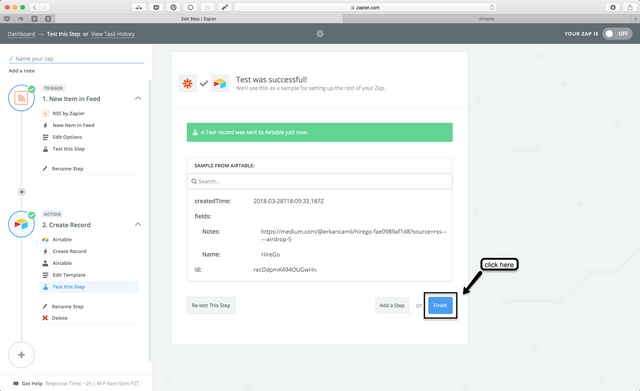Click Re-test This Step button
Screen dimensions: 640x391
[x=211, y=305]
